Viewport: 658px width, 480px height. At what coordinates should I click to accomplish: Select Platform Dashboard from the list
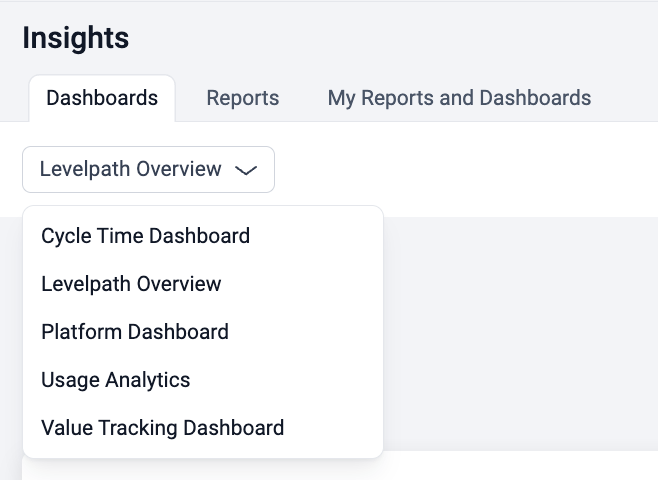pos(135,332)
